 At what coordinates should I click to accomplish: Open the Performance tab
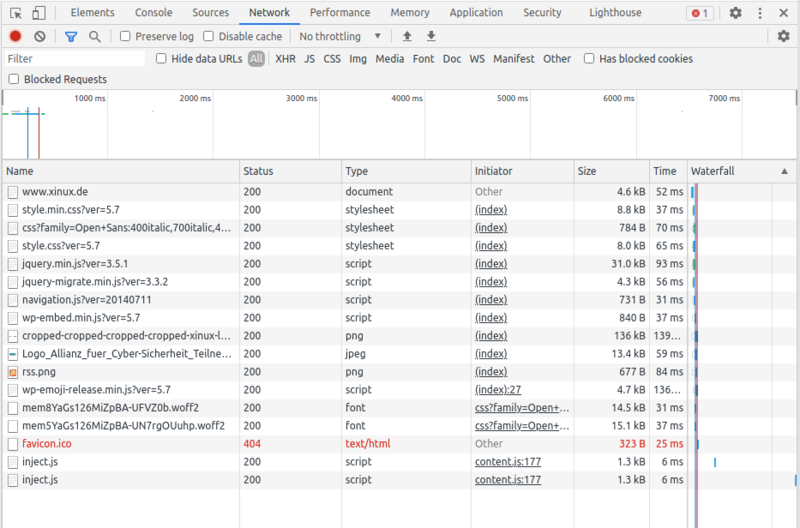[x=339, y=13]
